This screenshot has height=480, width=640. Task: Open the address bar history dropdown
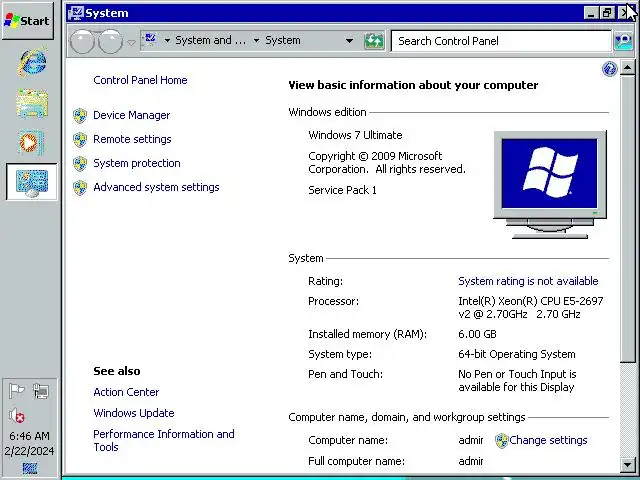pos(349,41)
